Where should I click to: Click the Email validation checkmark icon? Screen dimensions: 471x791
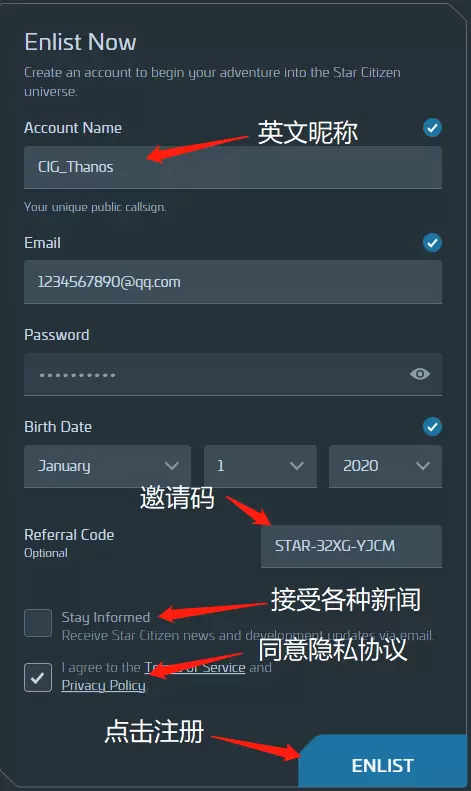[x=432, y=243]
